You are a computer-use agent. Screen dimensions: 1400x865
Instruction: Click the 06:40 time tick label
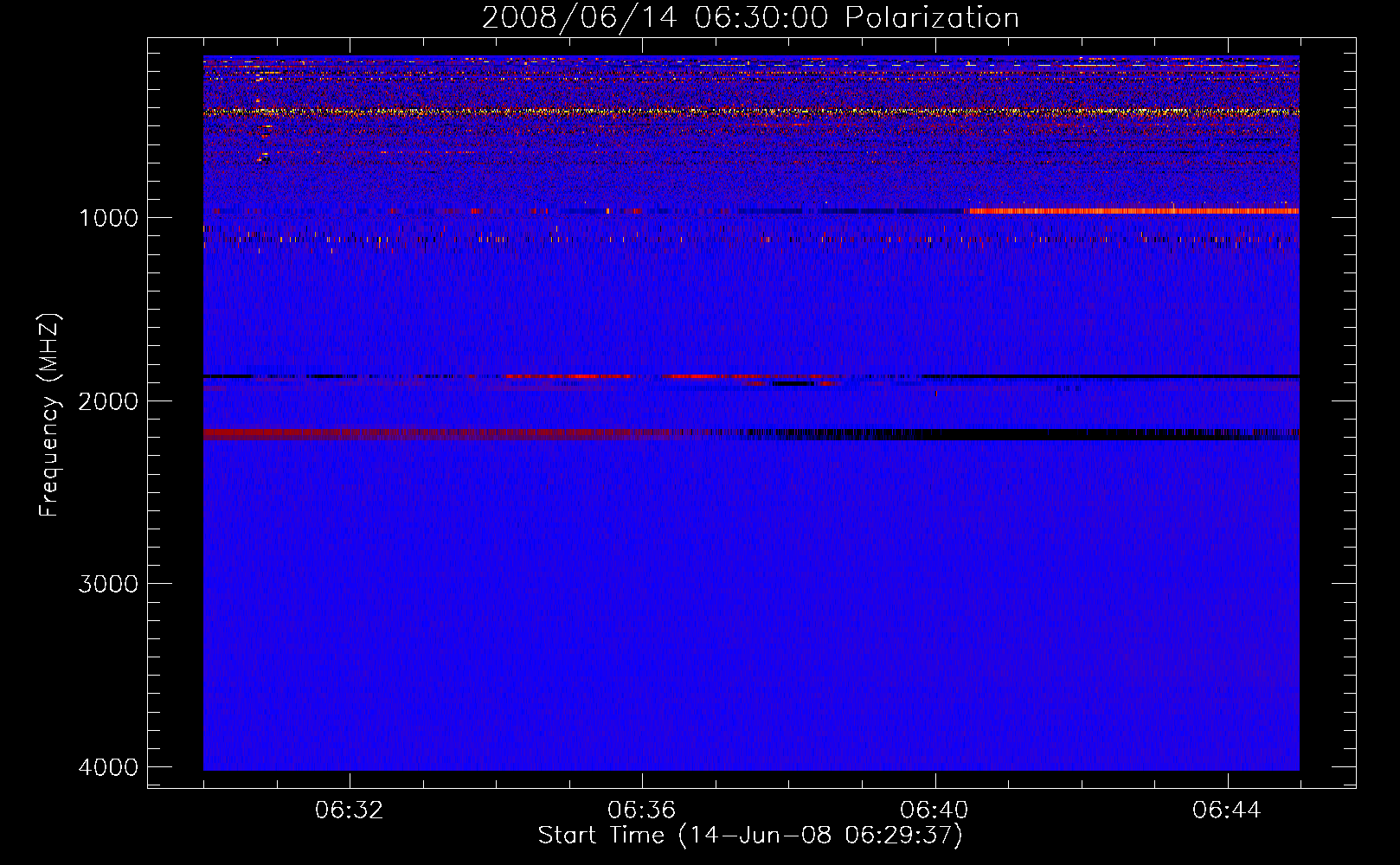[934, 811]
